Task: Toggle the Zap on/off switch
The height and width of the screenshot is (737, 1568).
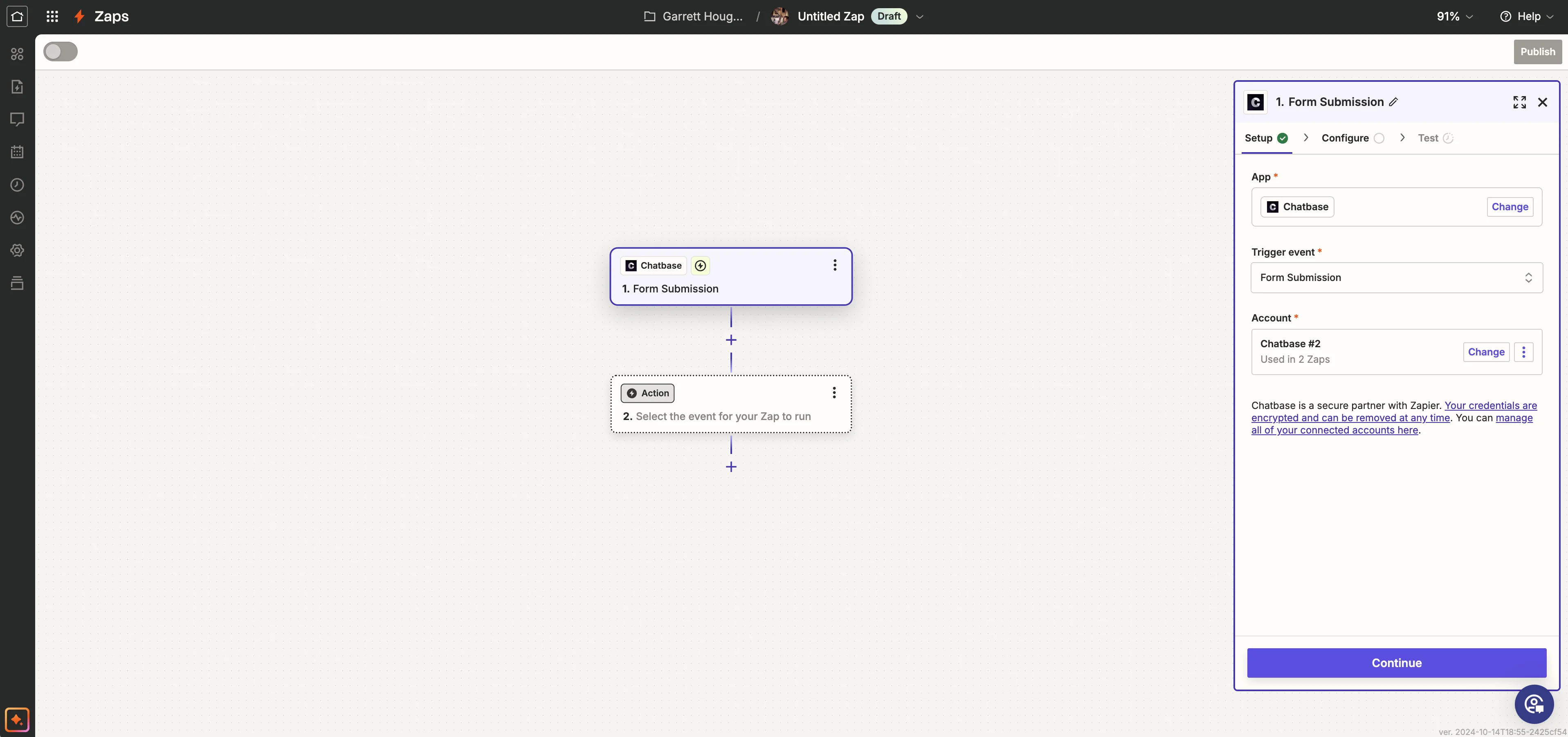Action: tap(60, 52)
